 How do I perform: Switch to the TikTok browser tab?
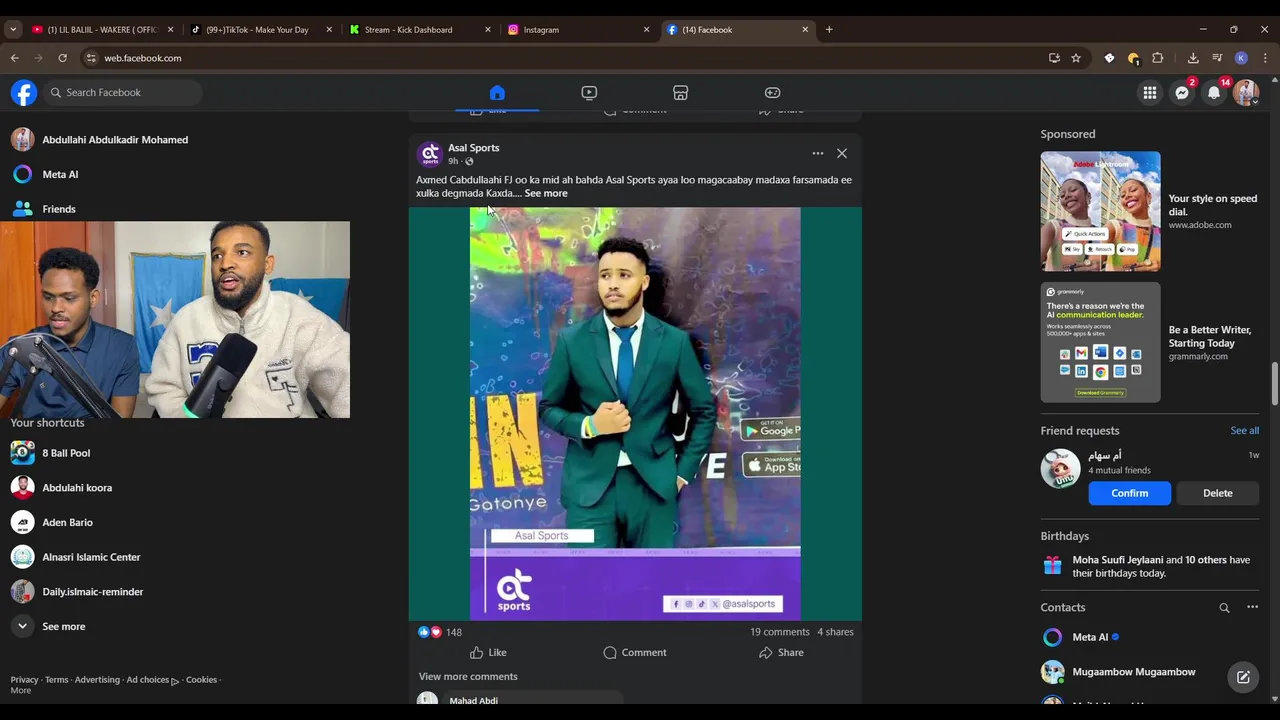coord(262,30)
